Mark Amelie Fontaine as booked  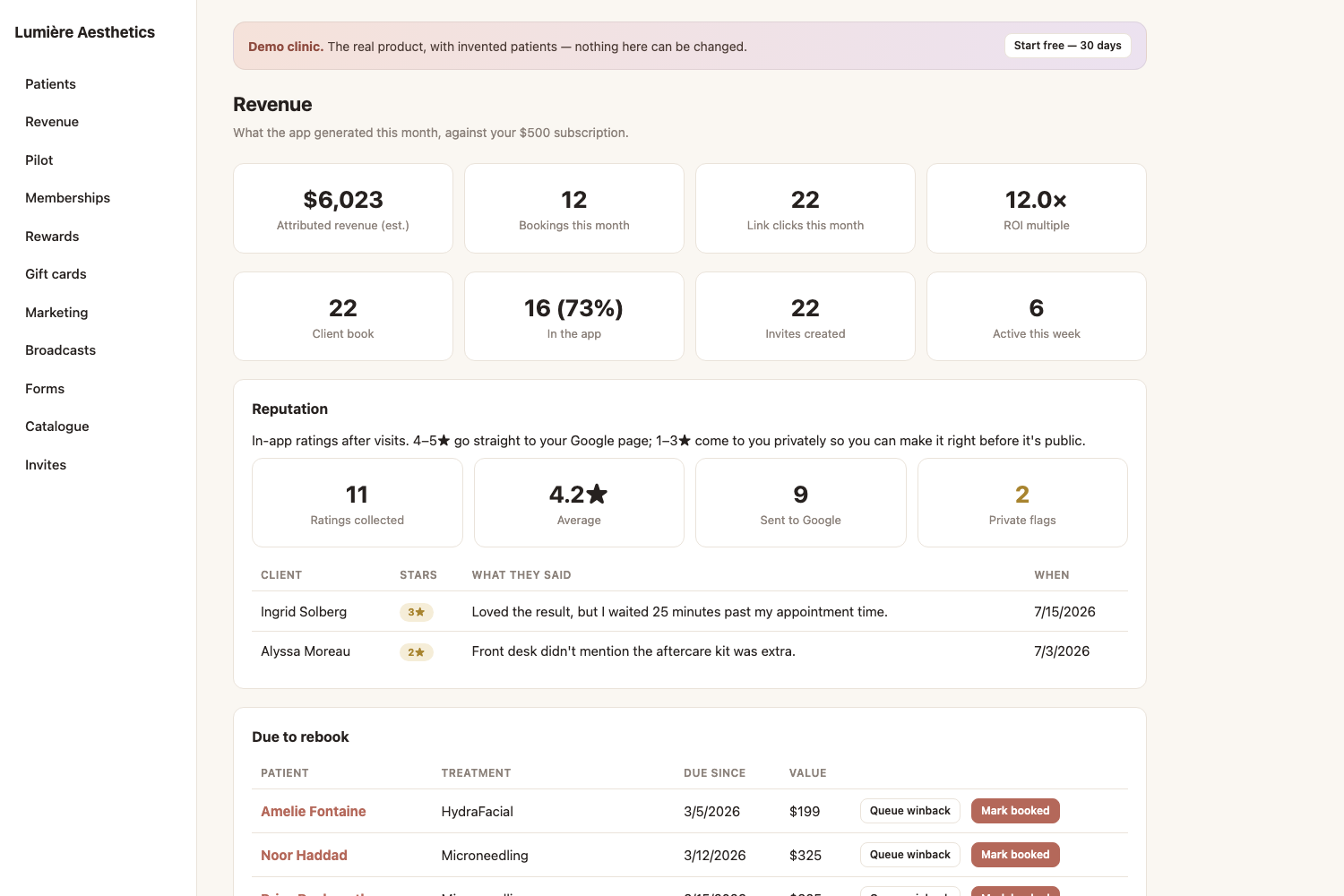pos(1015,811)
